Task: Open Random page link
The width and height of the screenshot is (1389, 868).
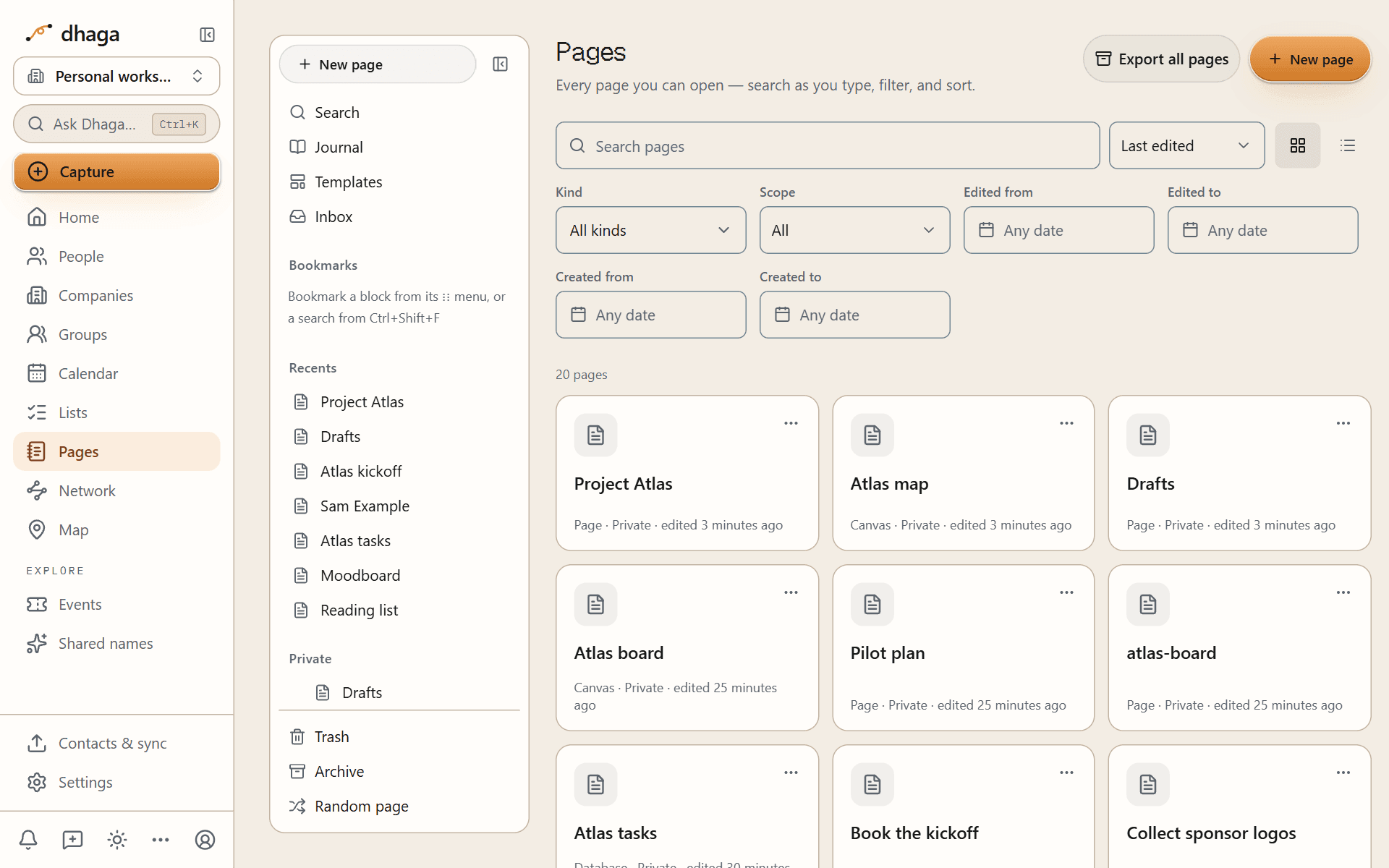Action: coord(399,806)
